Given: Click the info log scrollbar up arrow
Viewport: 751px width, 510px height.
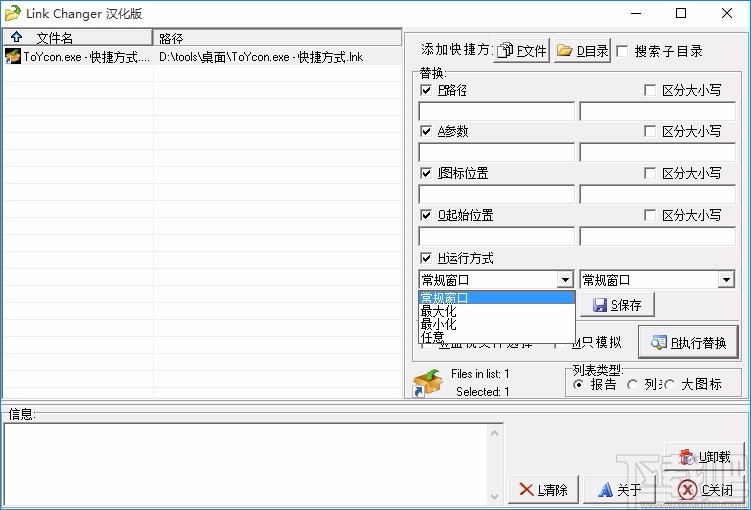Looking at the screenshot, I should coord(495,433).
